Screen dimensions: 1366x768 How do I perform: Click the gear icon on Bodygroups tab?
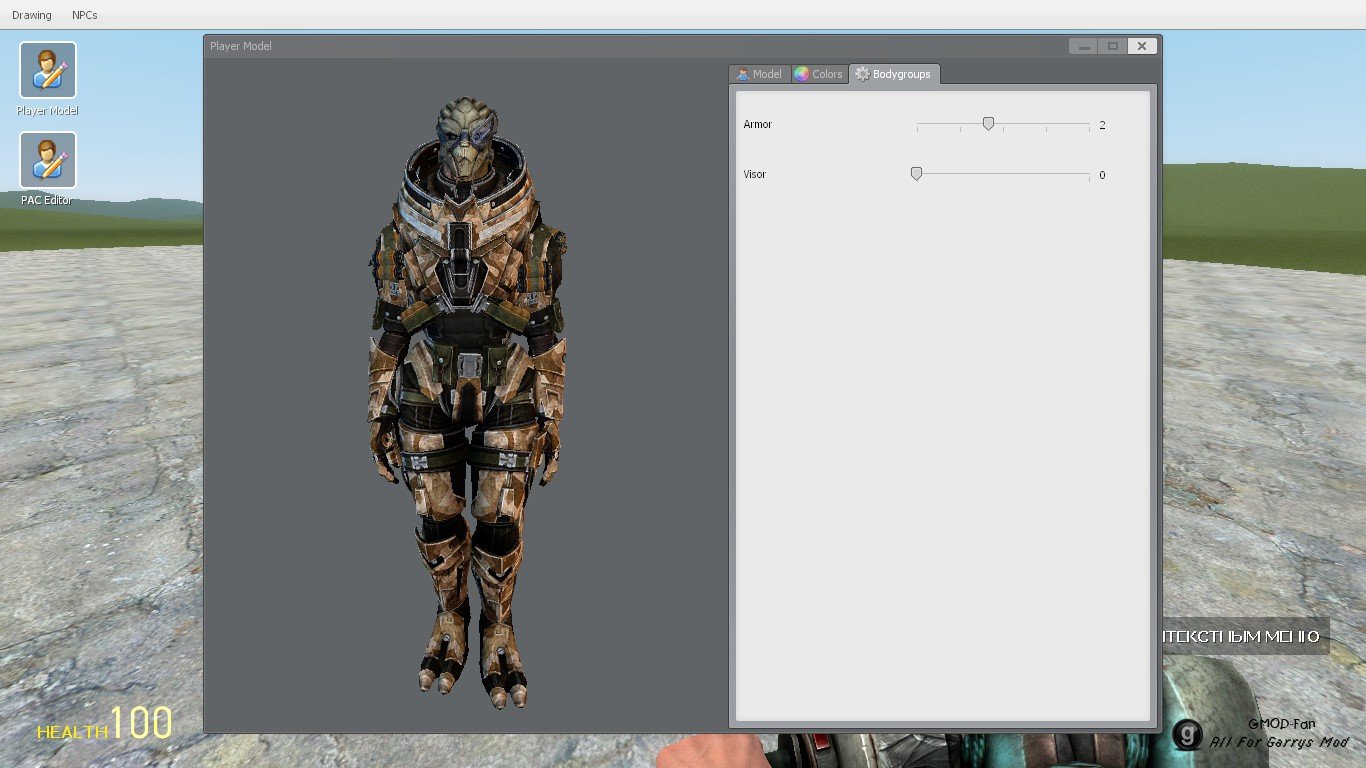pyautogui.click(x=862, y=75)
